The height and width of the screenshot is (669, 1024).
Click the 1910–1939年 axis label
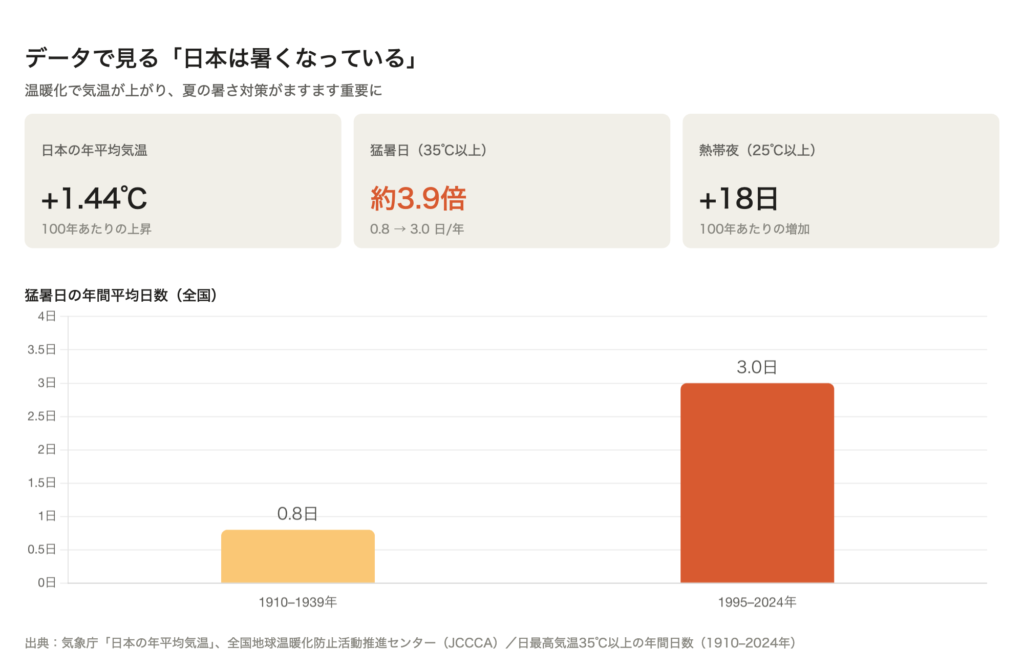click(x=298, y=602)
